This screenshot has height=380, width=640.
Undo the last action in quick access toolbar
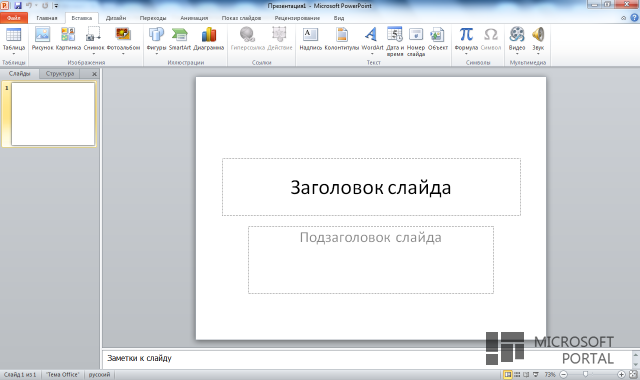coord(29,6)
